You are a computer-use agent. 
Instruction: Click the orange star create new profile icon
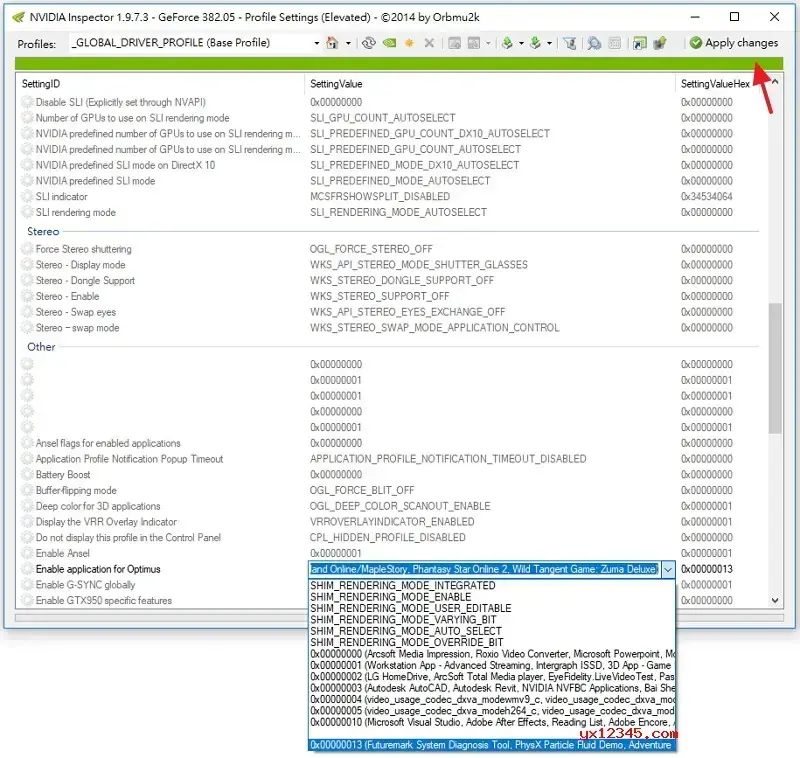pos(409,43)
